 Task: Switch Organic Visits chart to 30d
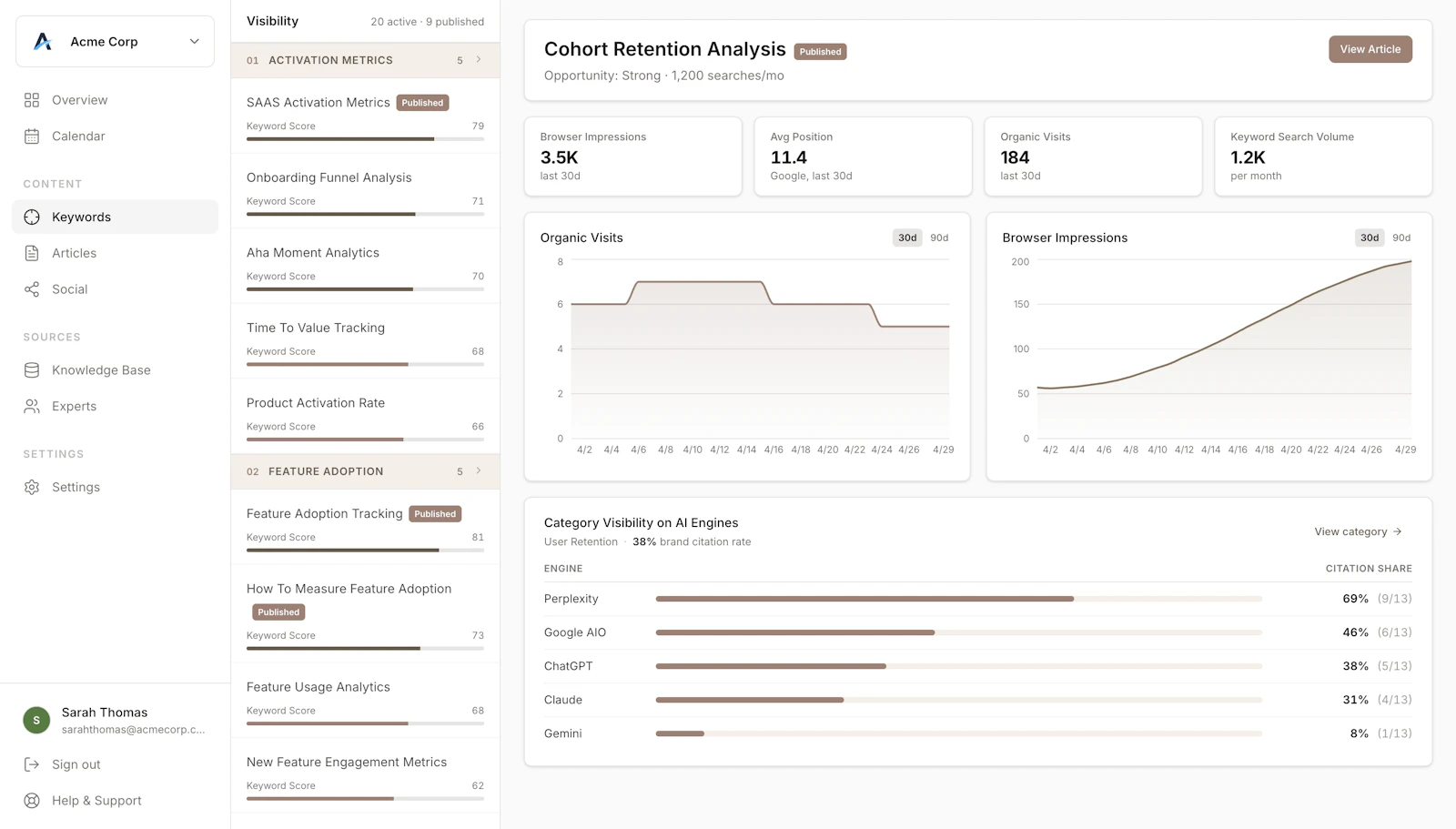(907, 238)
